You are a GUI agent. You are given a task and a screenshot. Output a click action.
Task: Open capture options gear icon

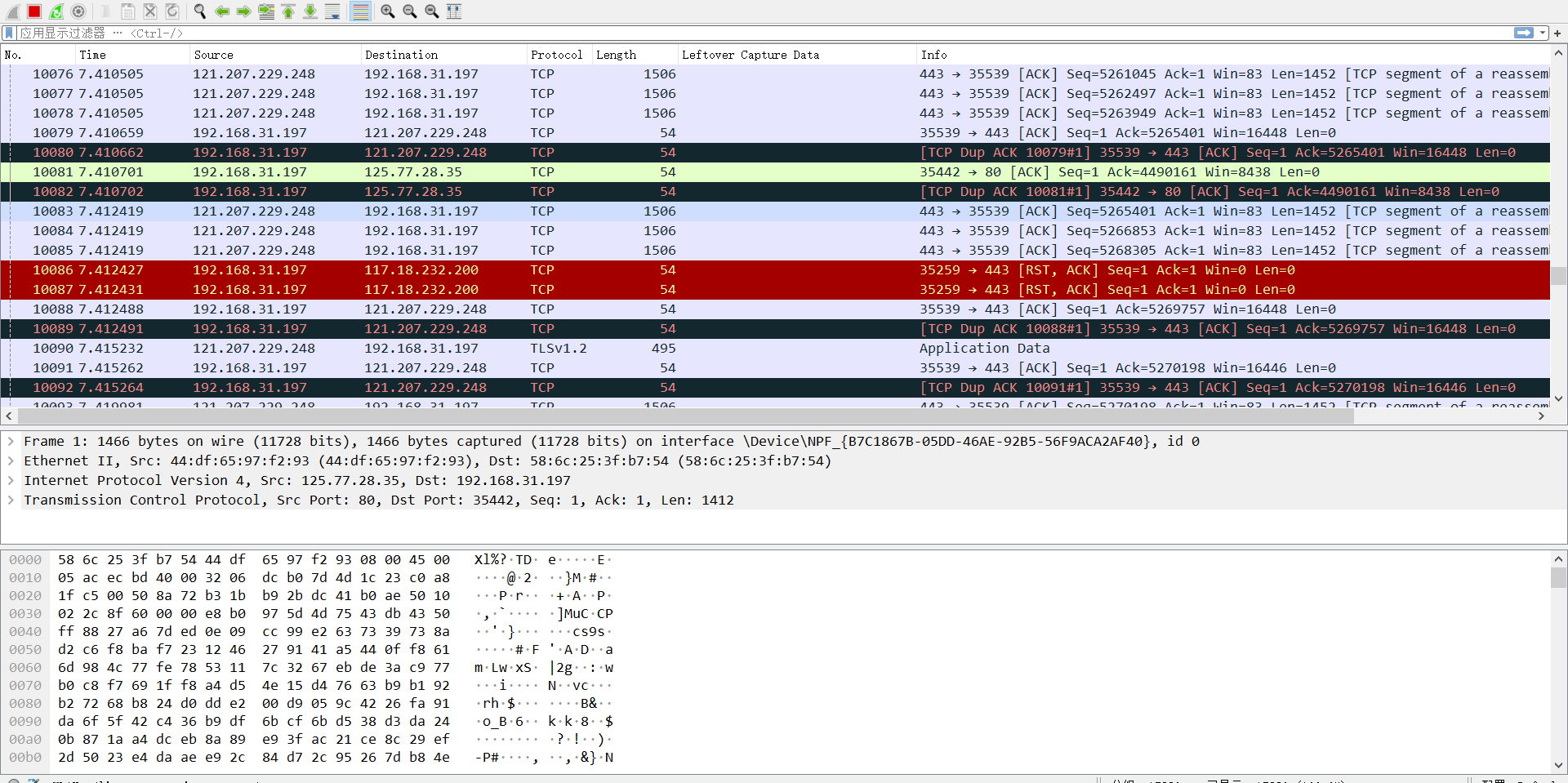(78, 11)
